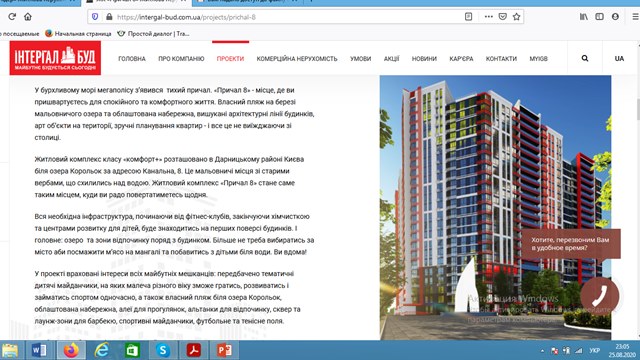The height and width of the screenshot is (360, 640).
Task: Go to the КАР'ЄРА page
Action: [x=461, y=59]
